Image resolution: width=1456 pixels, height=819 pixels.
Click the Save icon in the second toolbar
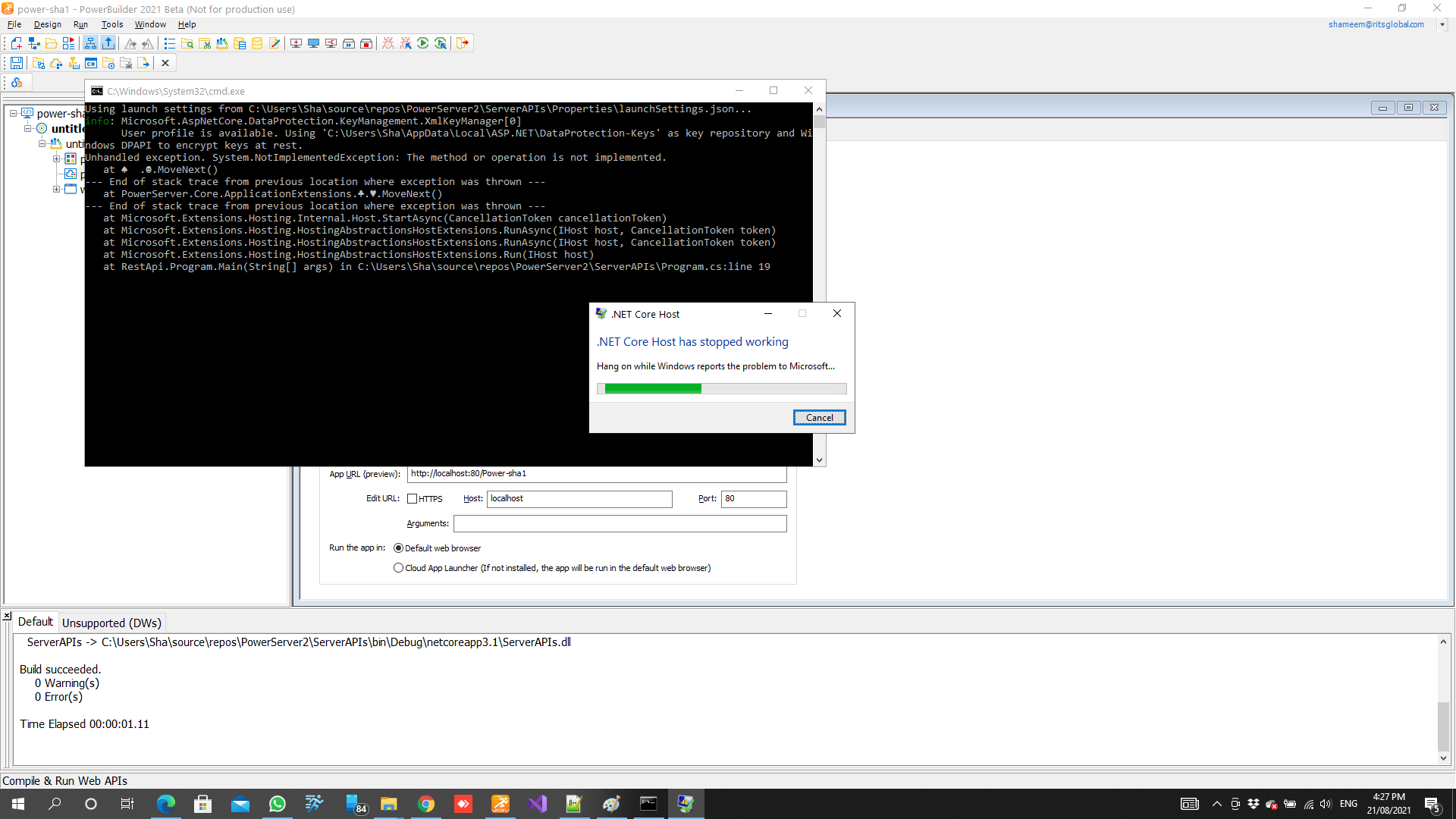click(x=16, y=63)
